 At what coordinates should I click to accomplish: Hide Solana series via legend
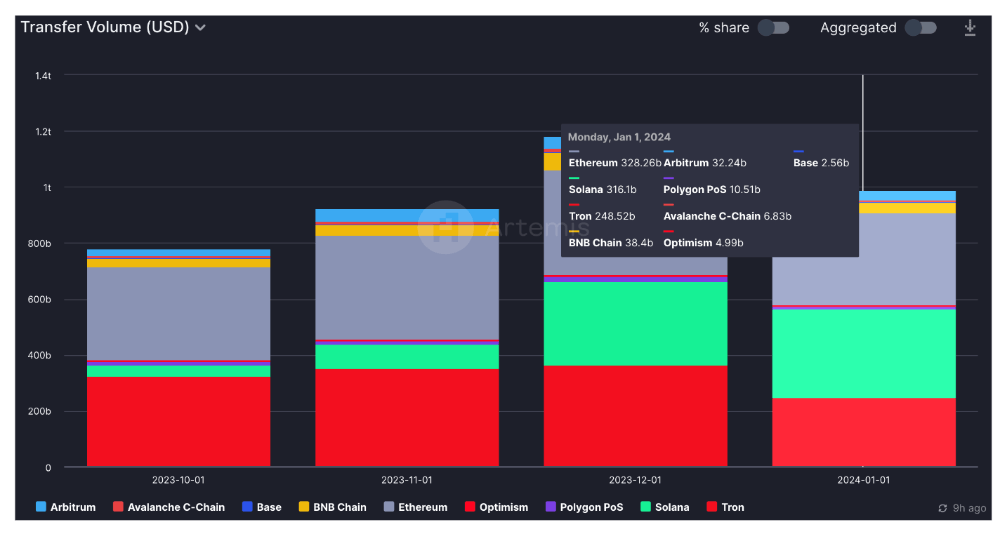coord(665,507)
